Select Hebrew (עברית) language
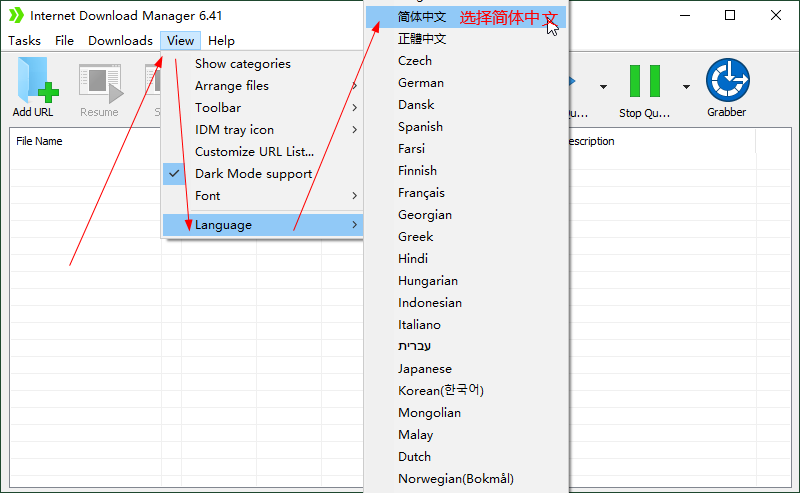800x493 pixels. 466,347
